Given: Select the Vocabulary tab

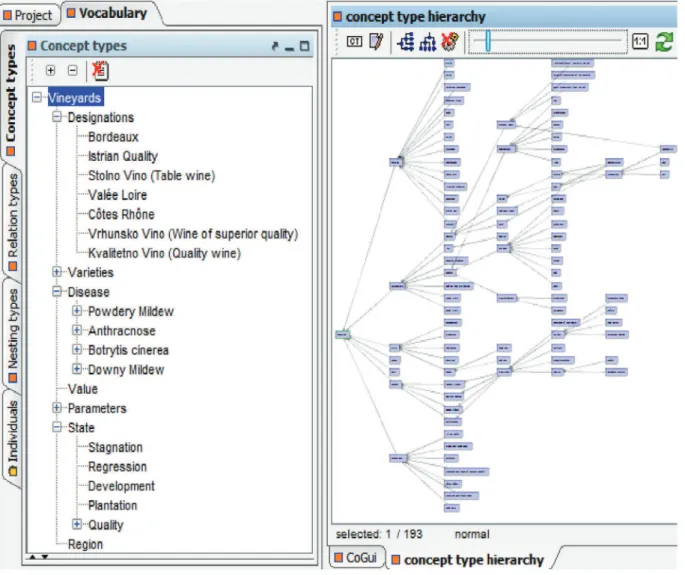Looking at the screenshot, I should point(107,14).
